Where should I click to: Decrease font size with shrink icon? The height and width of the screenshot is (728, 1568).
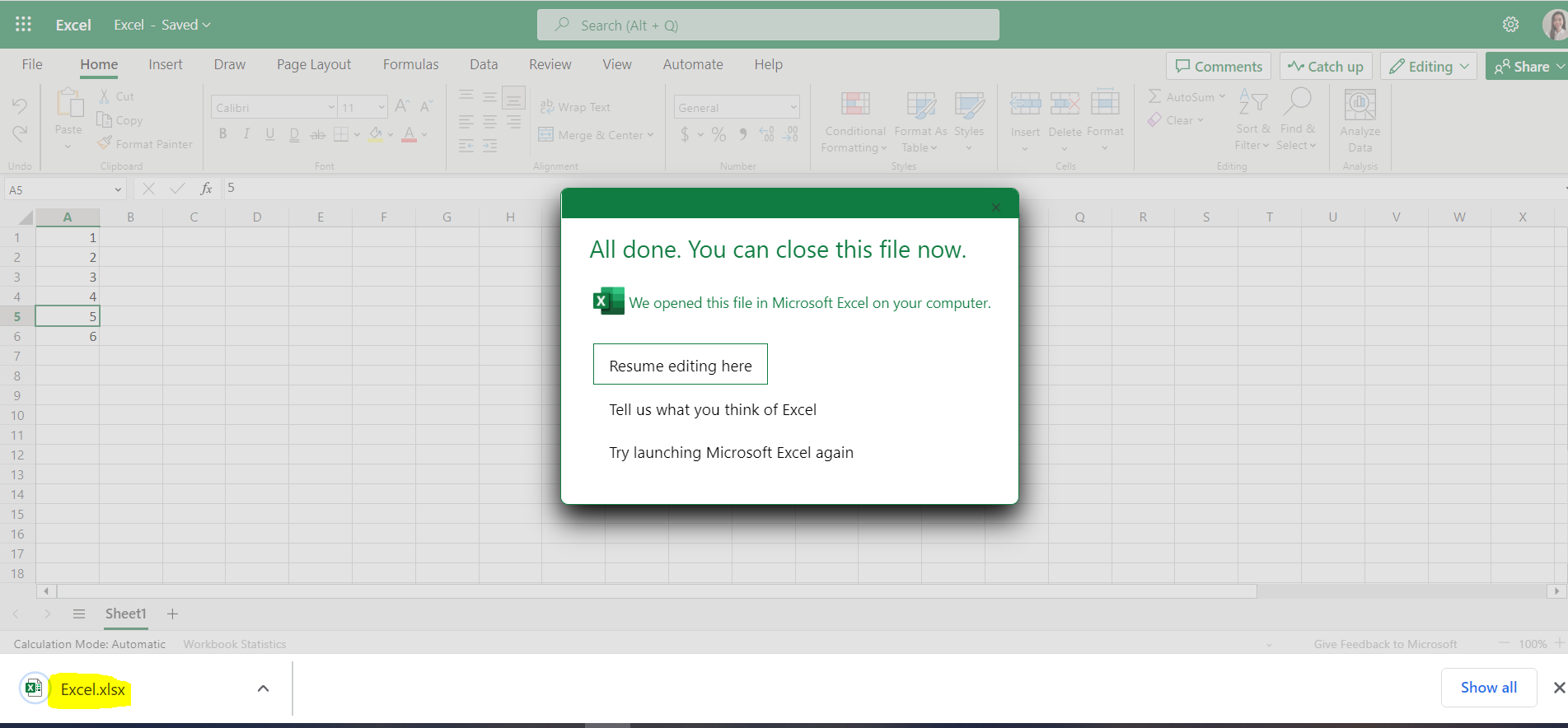[x=426, y=105]
